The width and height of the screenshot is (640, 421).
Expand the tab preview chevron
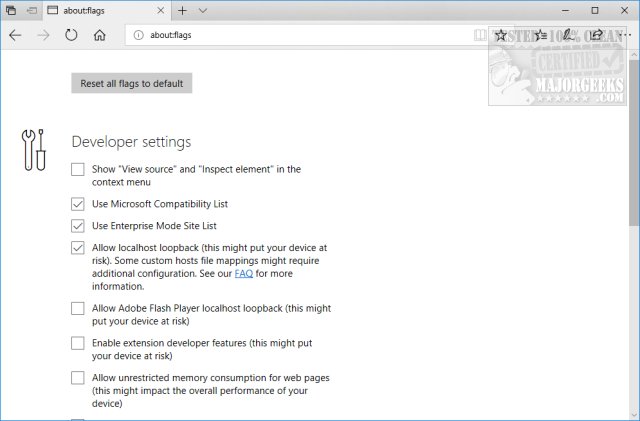(x=203, y=11)
